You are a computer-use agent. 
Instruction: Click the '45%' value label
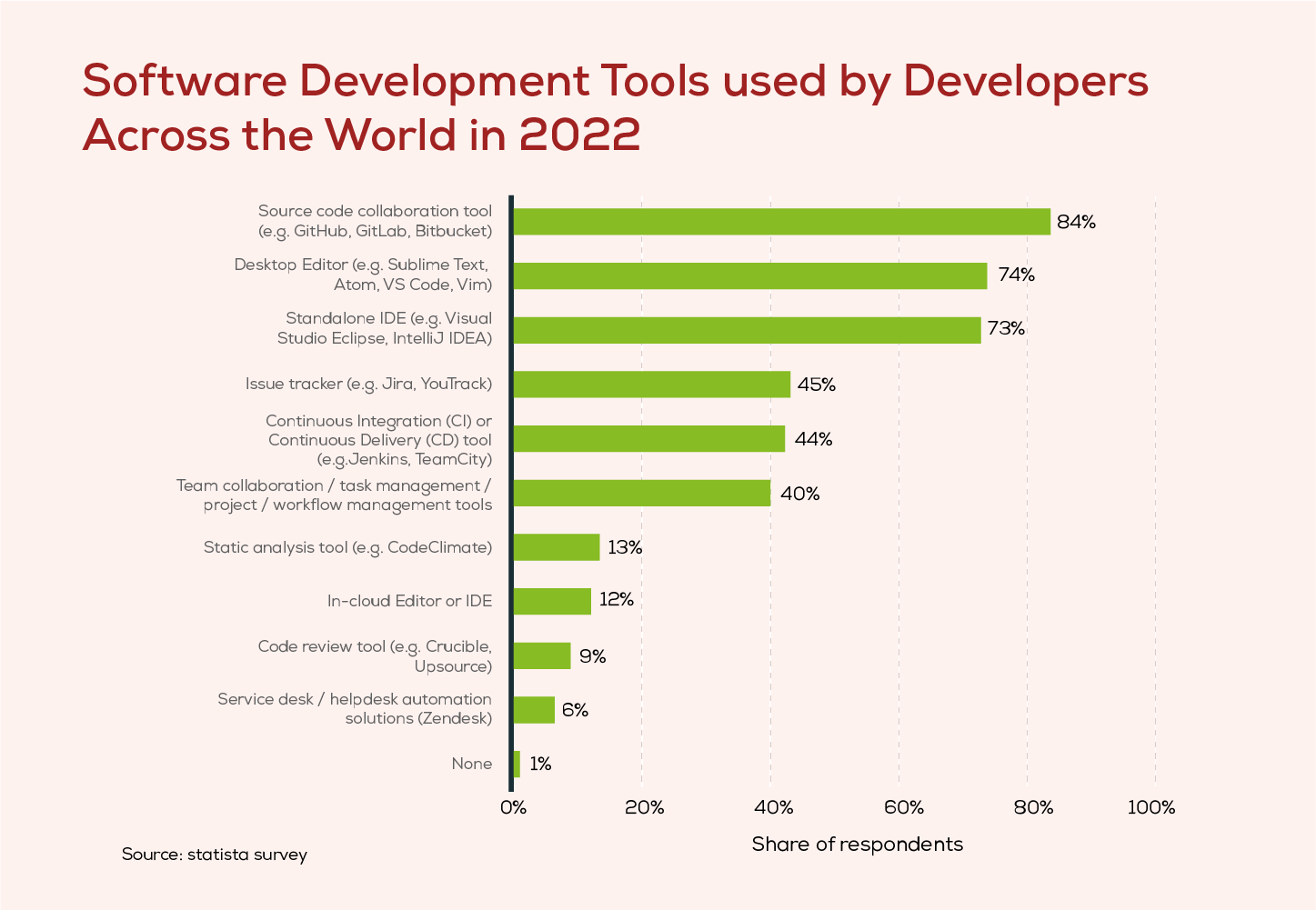(817, 385)
